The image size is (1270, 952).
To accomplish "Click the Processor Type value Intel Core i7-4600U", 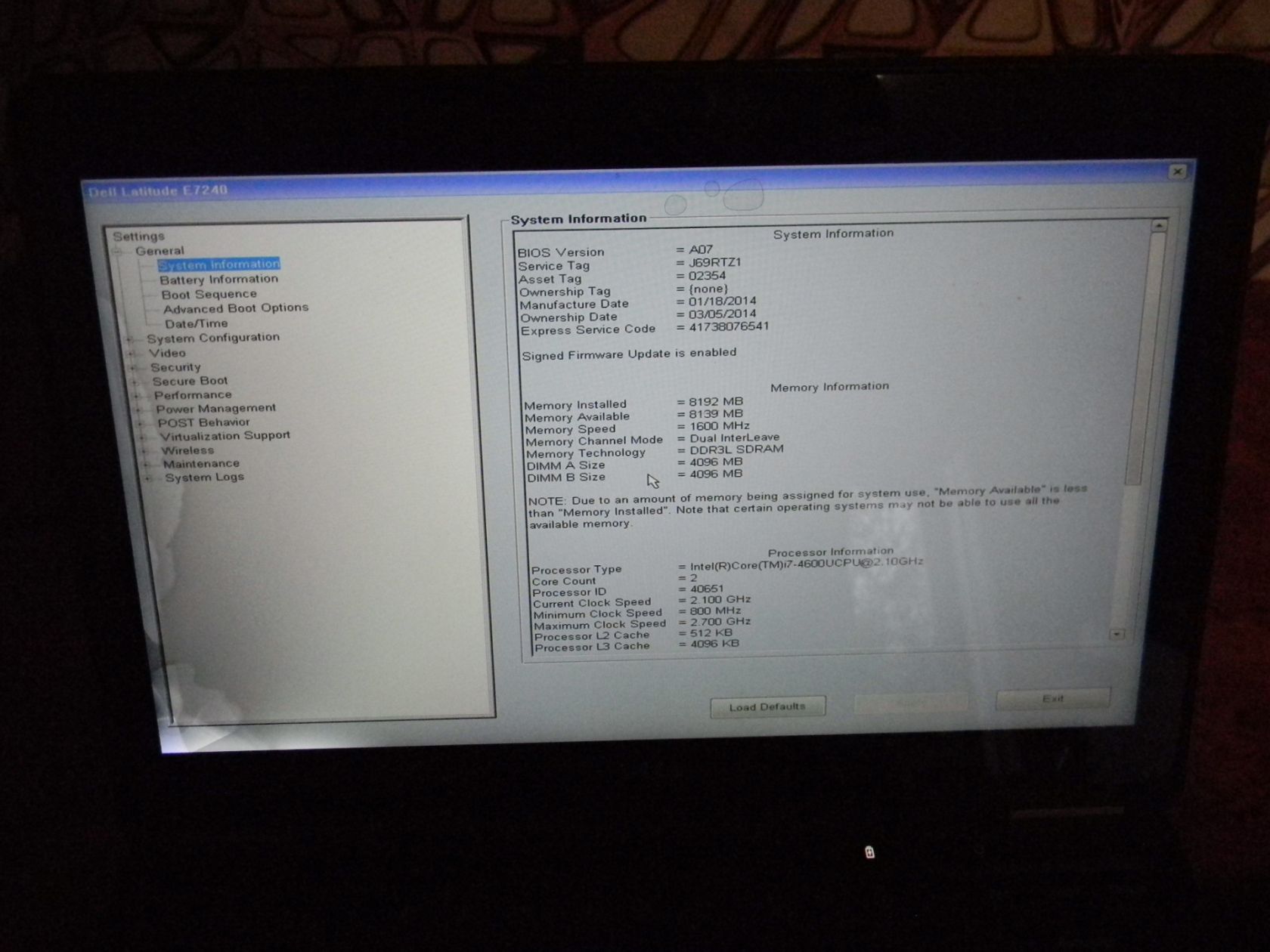I will (807, 564).
